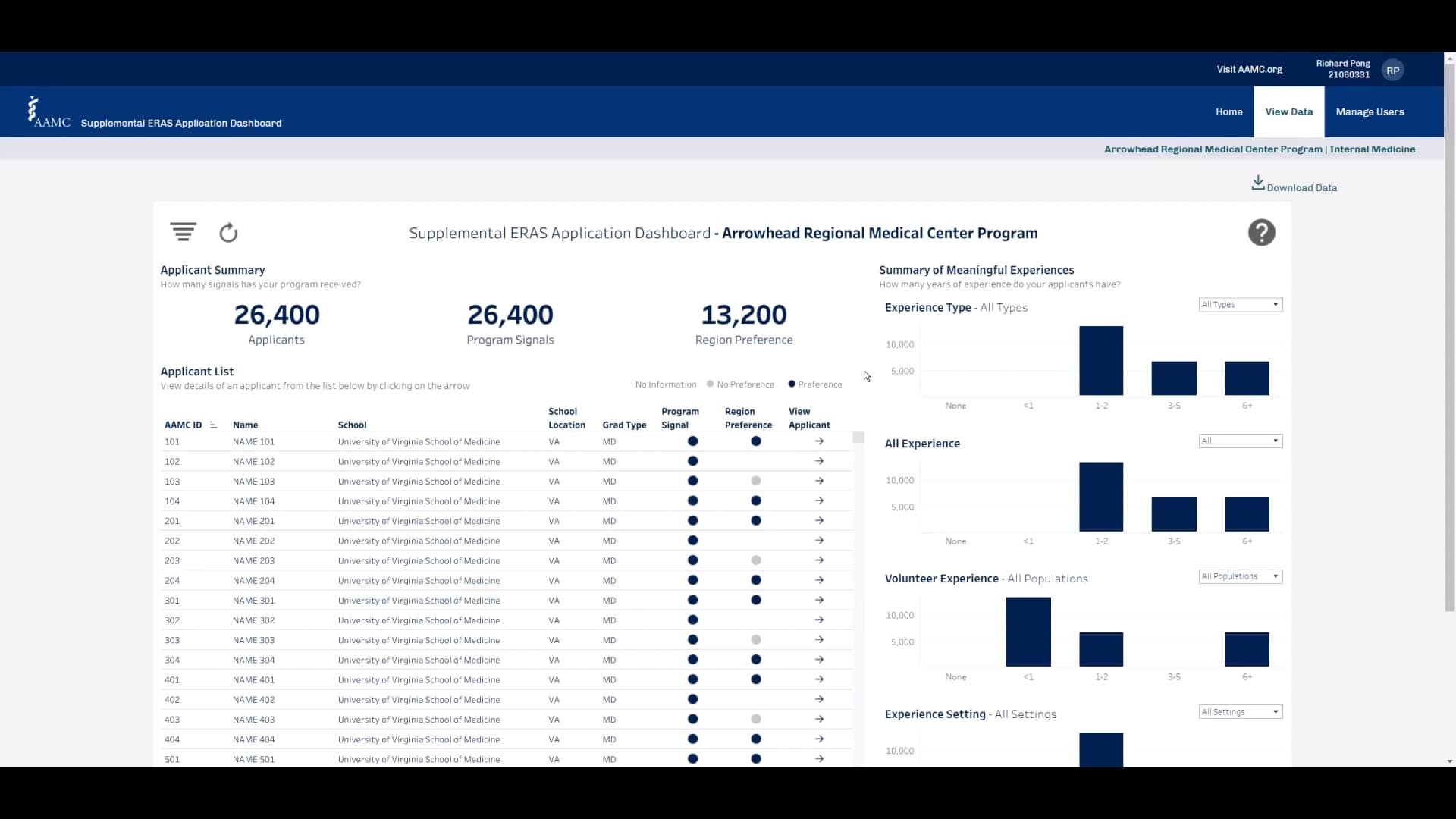1456x819 pixels.
Task: Expand the All Types dropdown
Action: (x=1240, y=305)
